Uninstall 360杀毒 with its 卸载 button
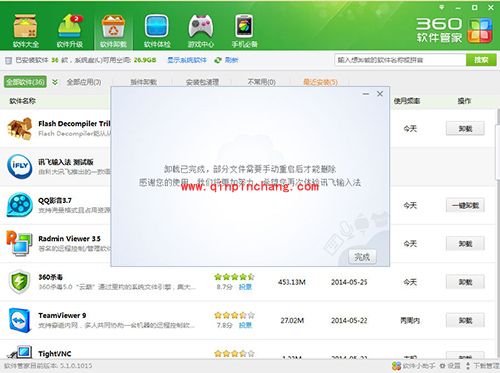The width and height of the screenshot is (500, 373). 465,282
